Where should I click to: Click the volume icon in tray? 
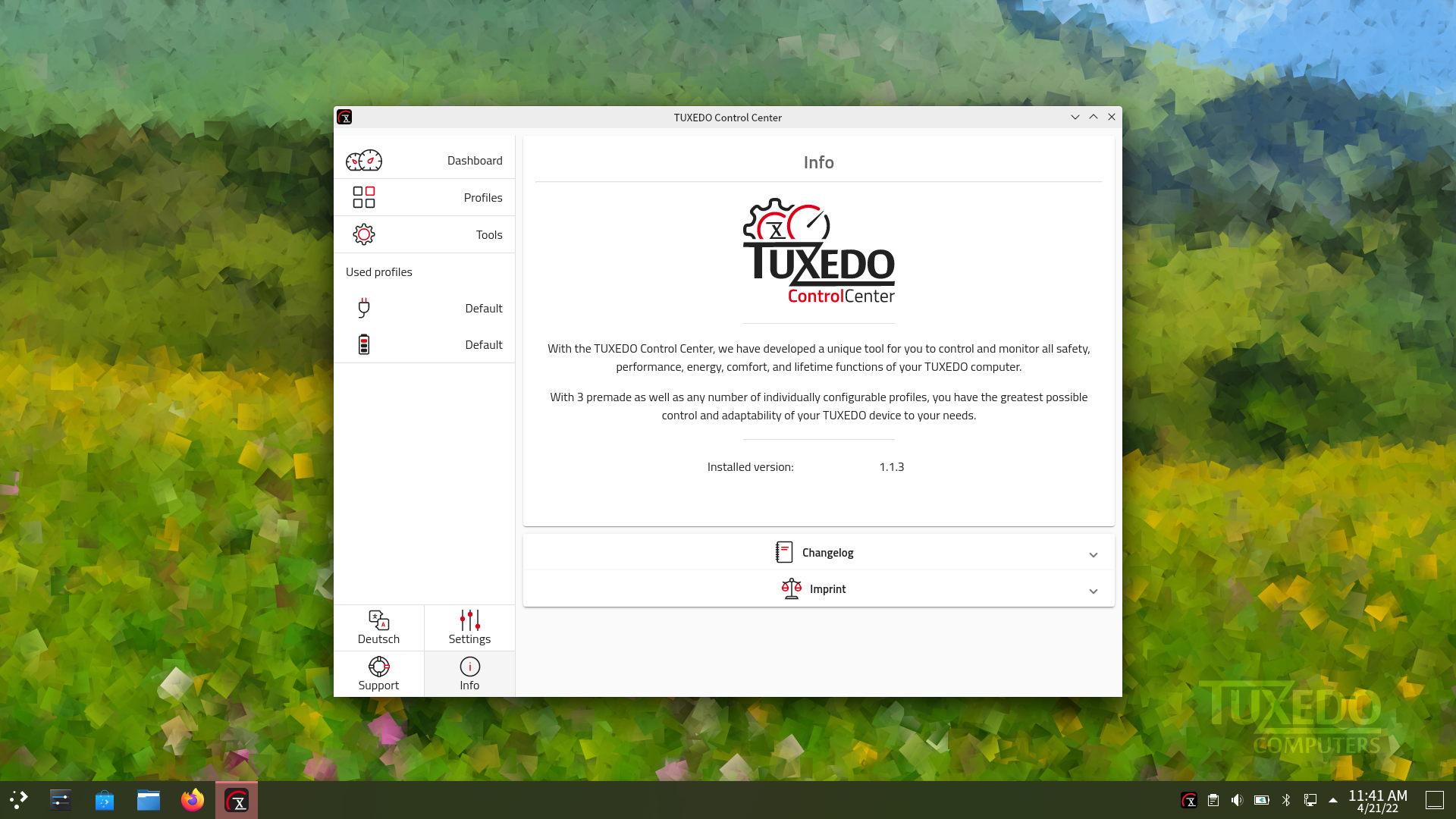[x=1237, y=800]
